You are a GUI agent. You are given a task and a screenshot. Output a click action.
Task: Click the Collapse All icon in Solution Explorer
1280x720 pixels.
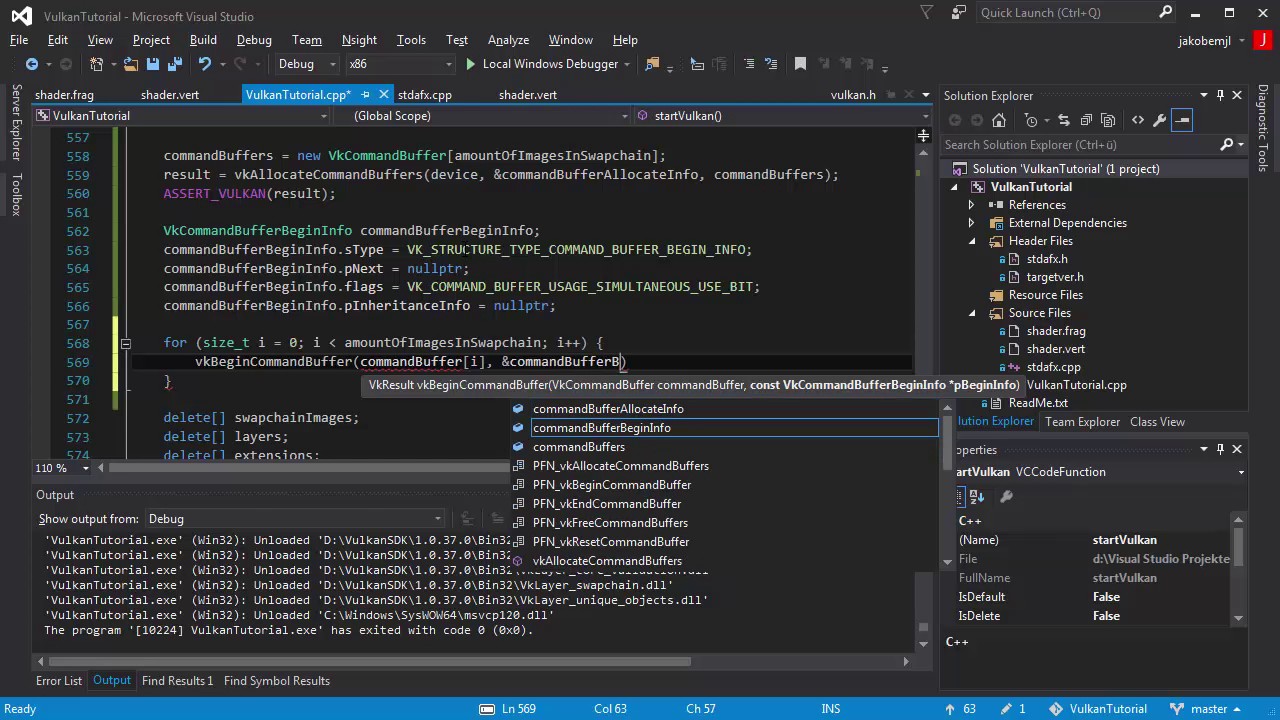pyautogui.click(x=1084, y=120)
